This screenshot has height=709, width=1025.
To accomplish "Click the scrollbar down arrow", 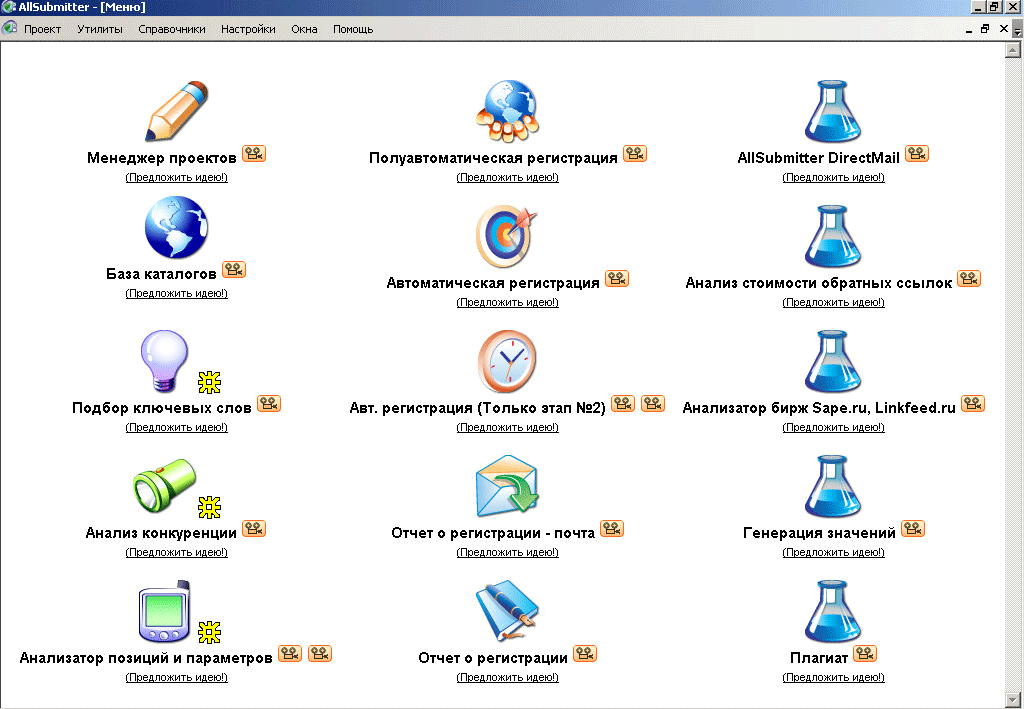I will 1013,701.
